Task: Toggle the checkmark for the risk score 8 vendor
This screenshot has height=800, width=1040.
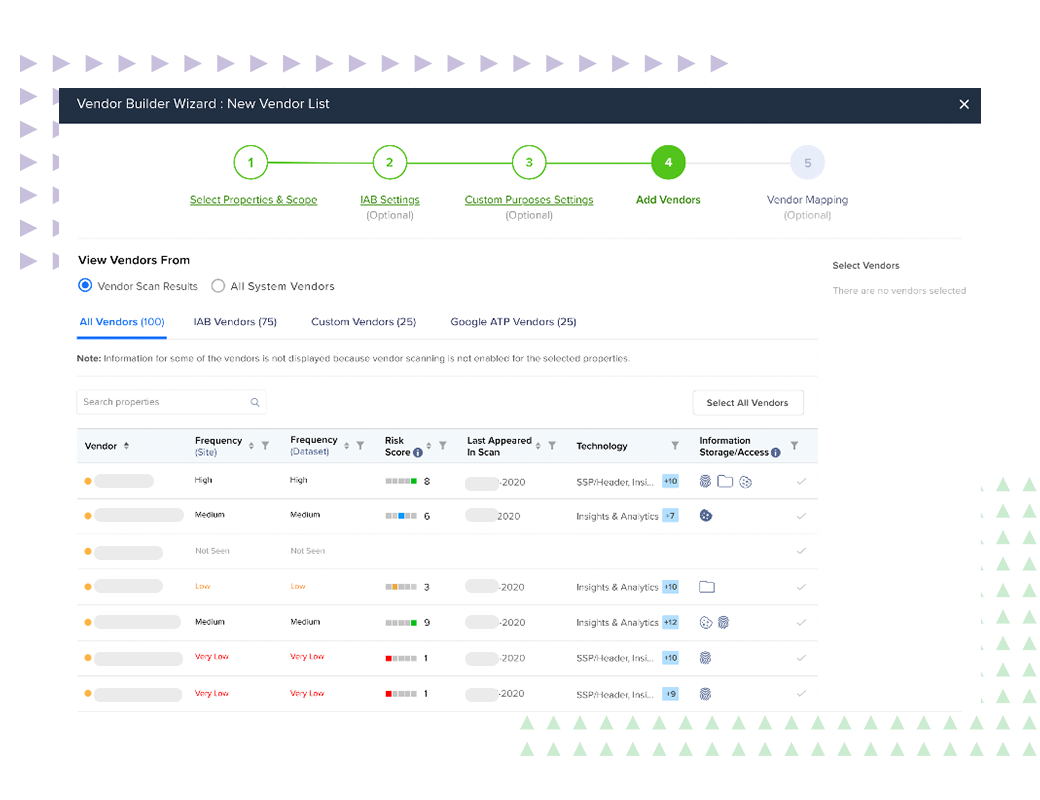Action: pos(801,482)
